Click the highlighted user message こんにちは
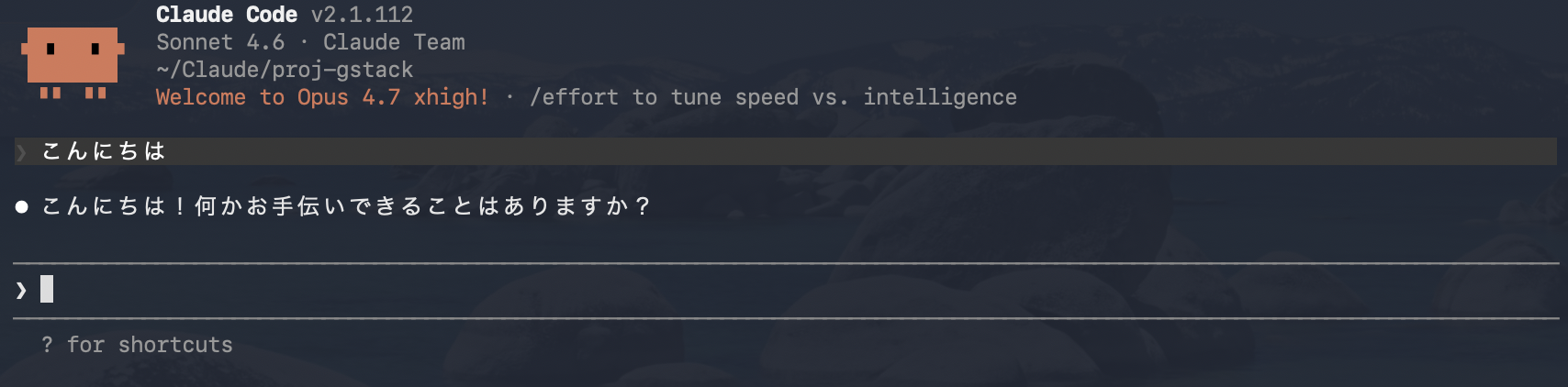1568x387 pixels. tap(104, 151)
